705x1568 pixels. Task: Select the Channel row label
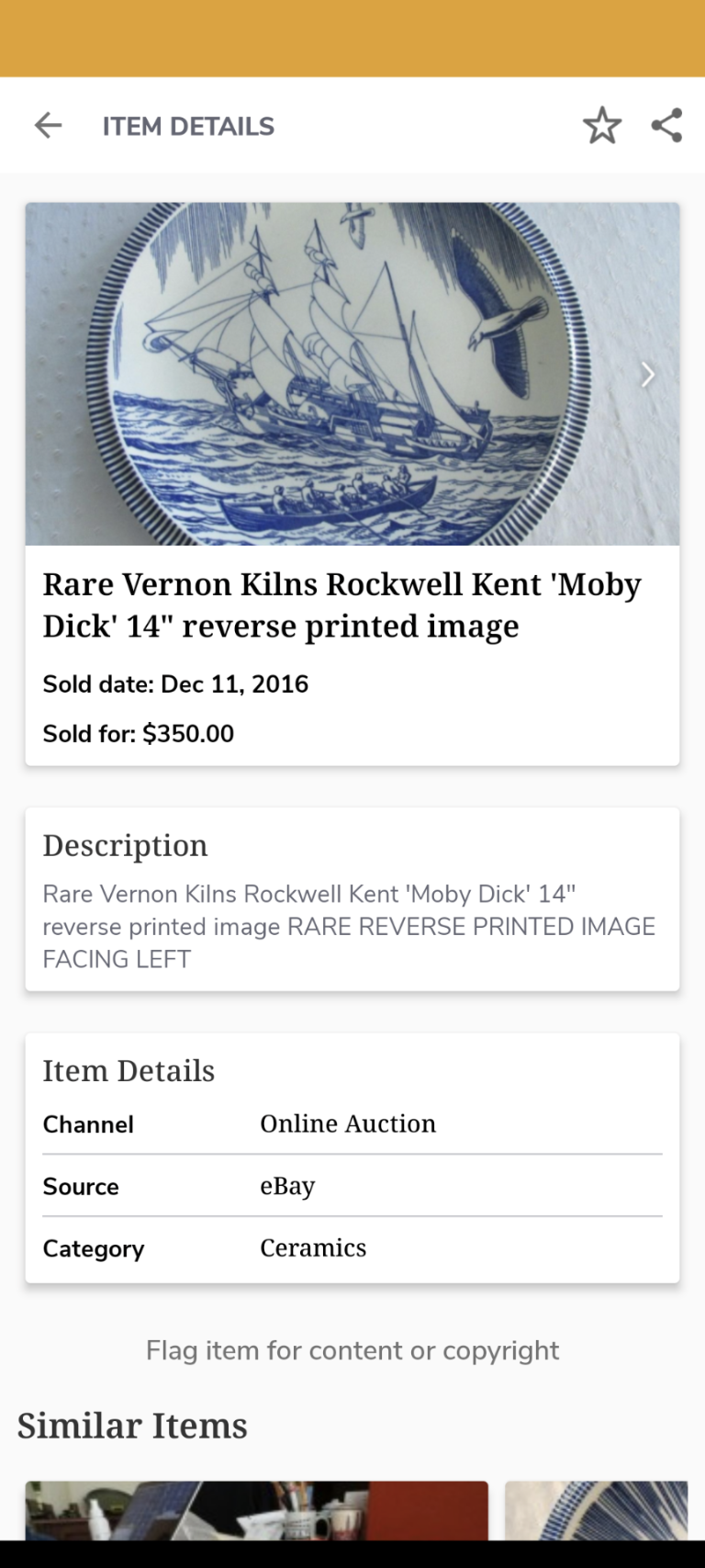tap(88, 1124)
